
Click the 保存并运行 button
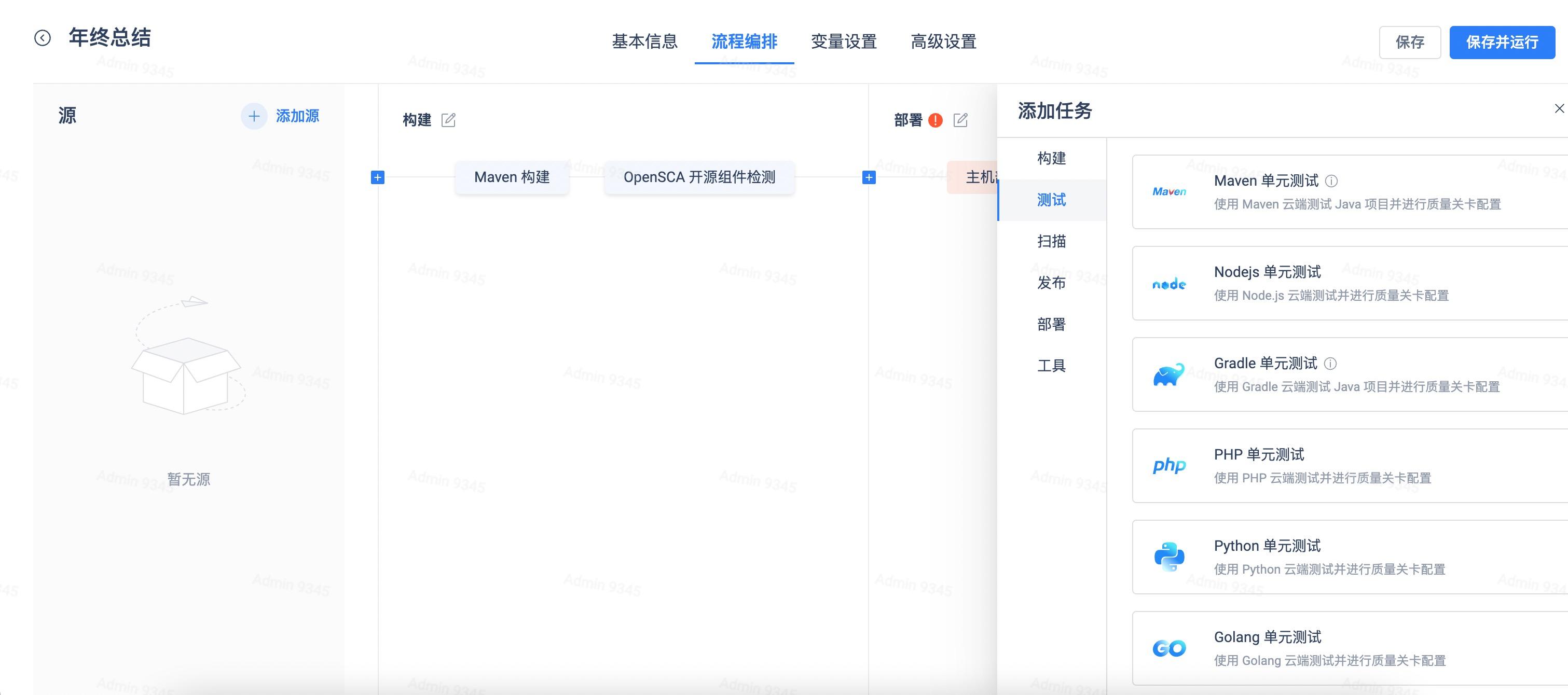pyautogui.click(x=1502, y=42)
